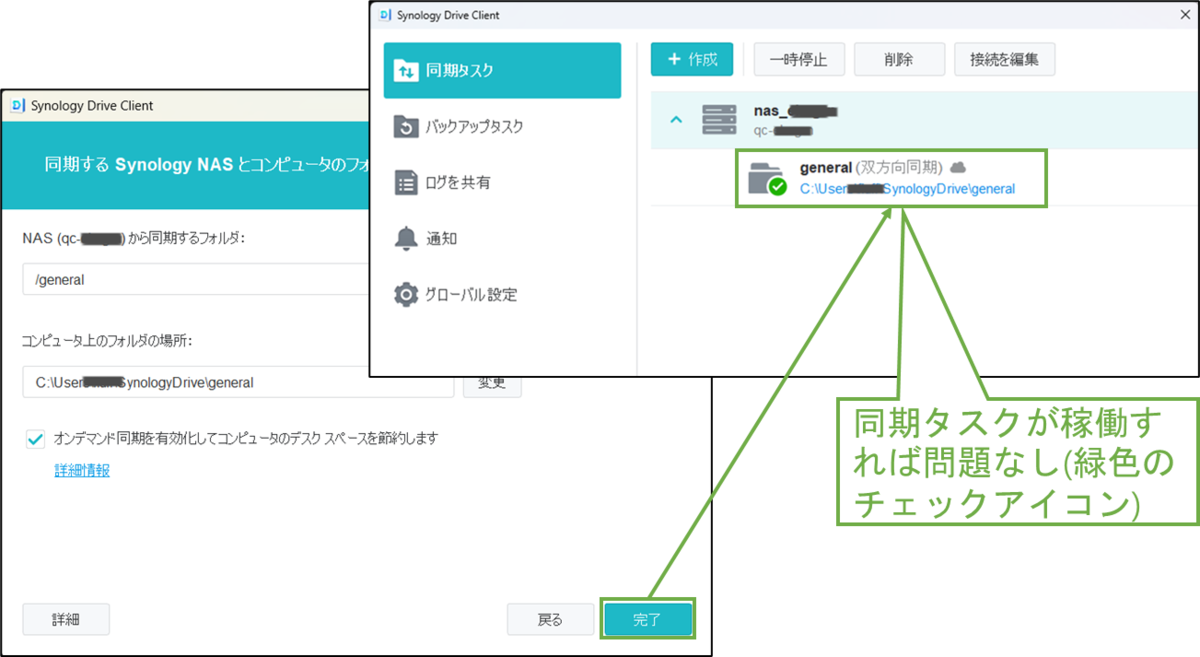Screen dimensions: 1200x657
Task: Click the notification bell icon
Action: [x=406, y=239]
